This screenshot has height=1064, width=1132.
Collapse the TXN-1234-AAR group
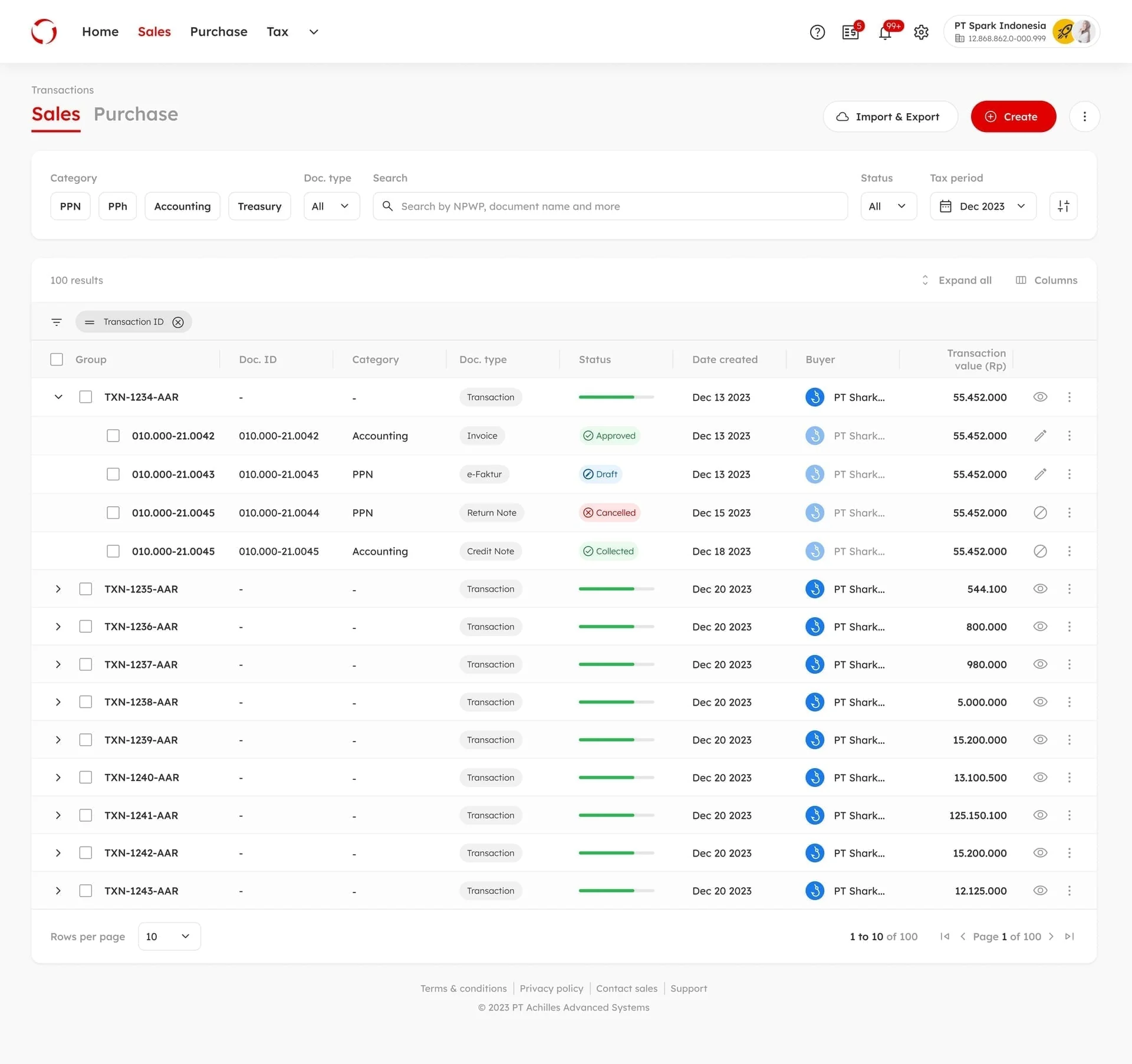click(x=58, y=397)
